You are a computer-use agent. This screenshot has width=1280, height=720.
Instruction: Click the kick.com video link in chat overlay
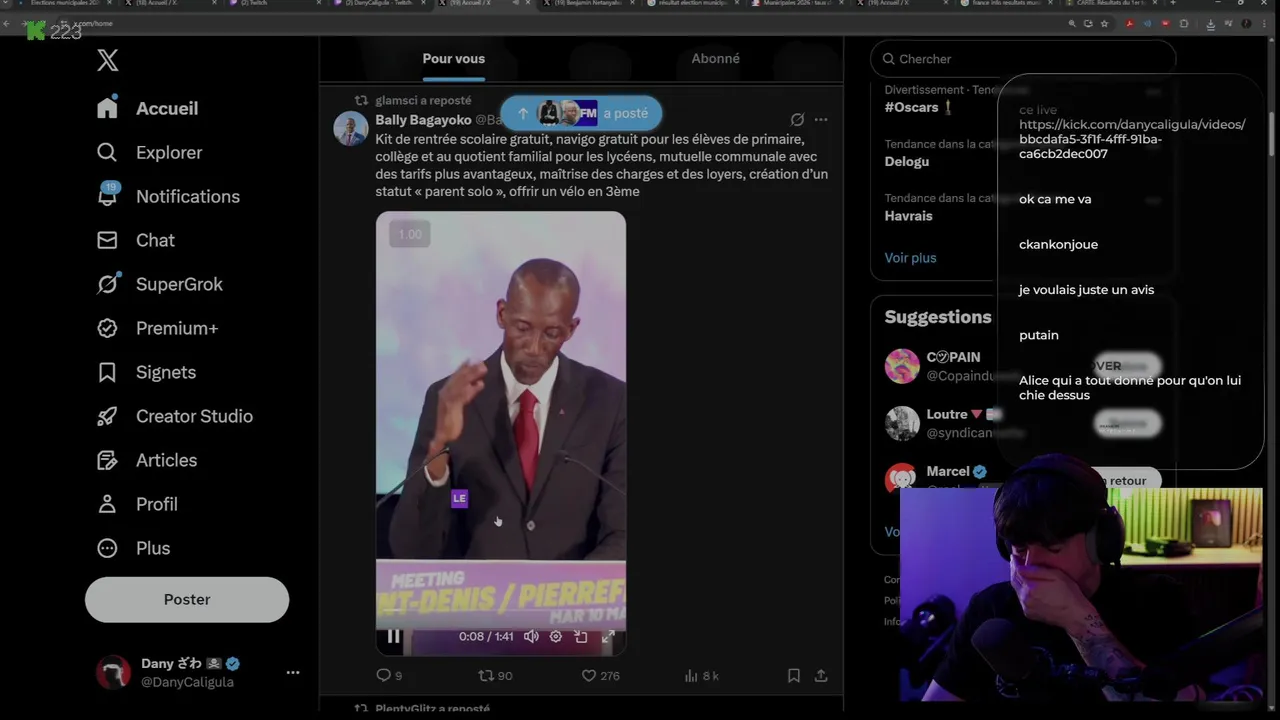click(1132, 139)
